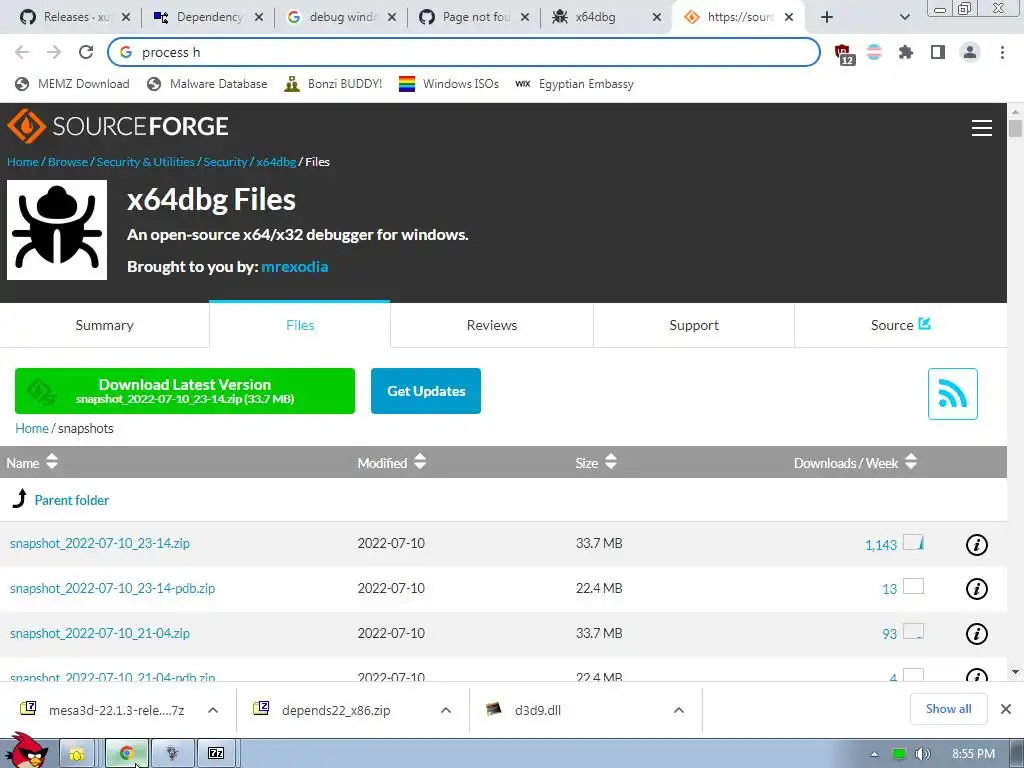The height and width of the screenshot is (768, 1024).
Task: Switch to the Support tab
Action: click(x=694, y=325)
